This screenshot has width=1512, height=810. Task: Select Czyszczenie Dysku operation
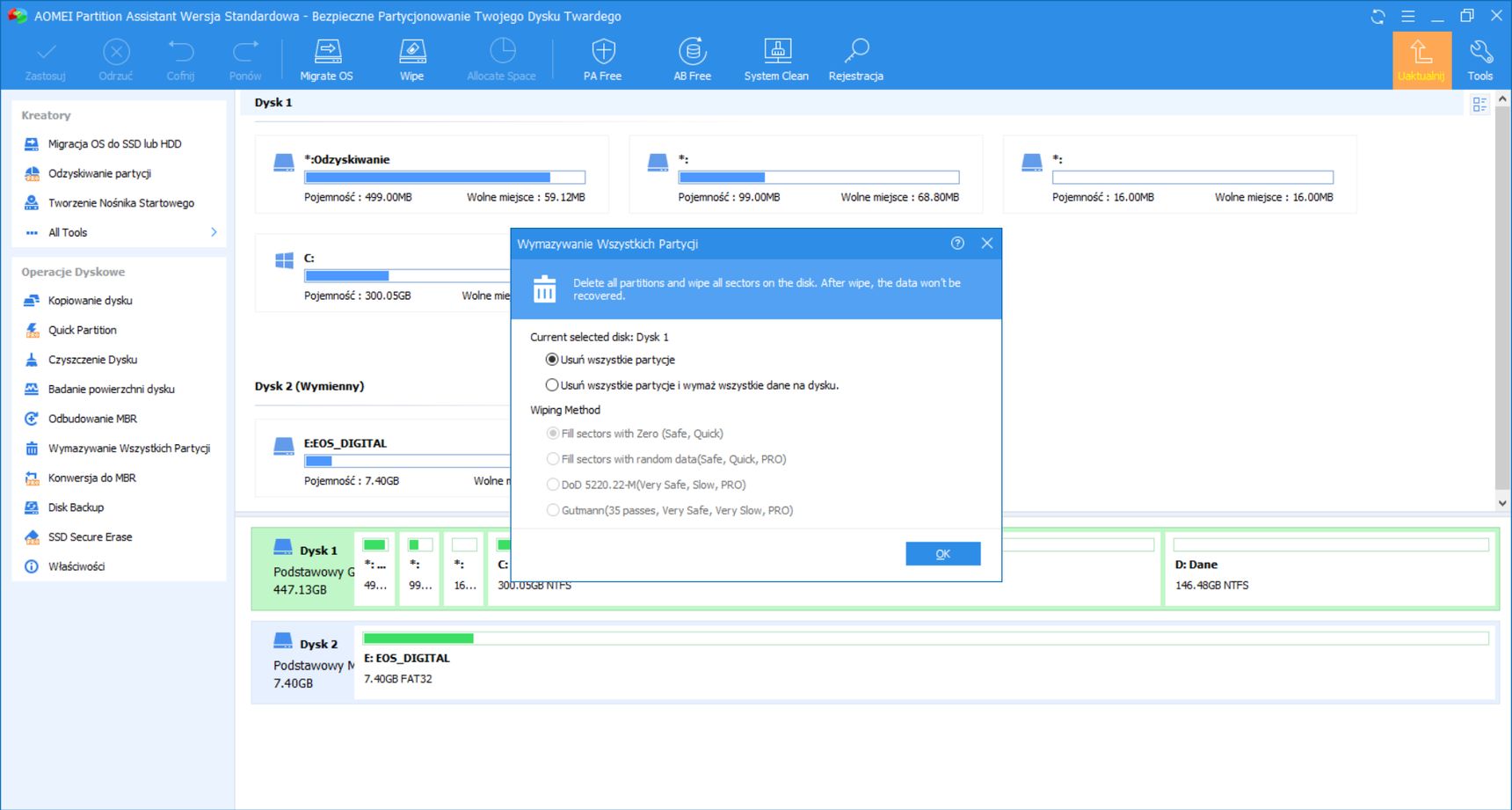click(x=92, y=360)
